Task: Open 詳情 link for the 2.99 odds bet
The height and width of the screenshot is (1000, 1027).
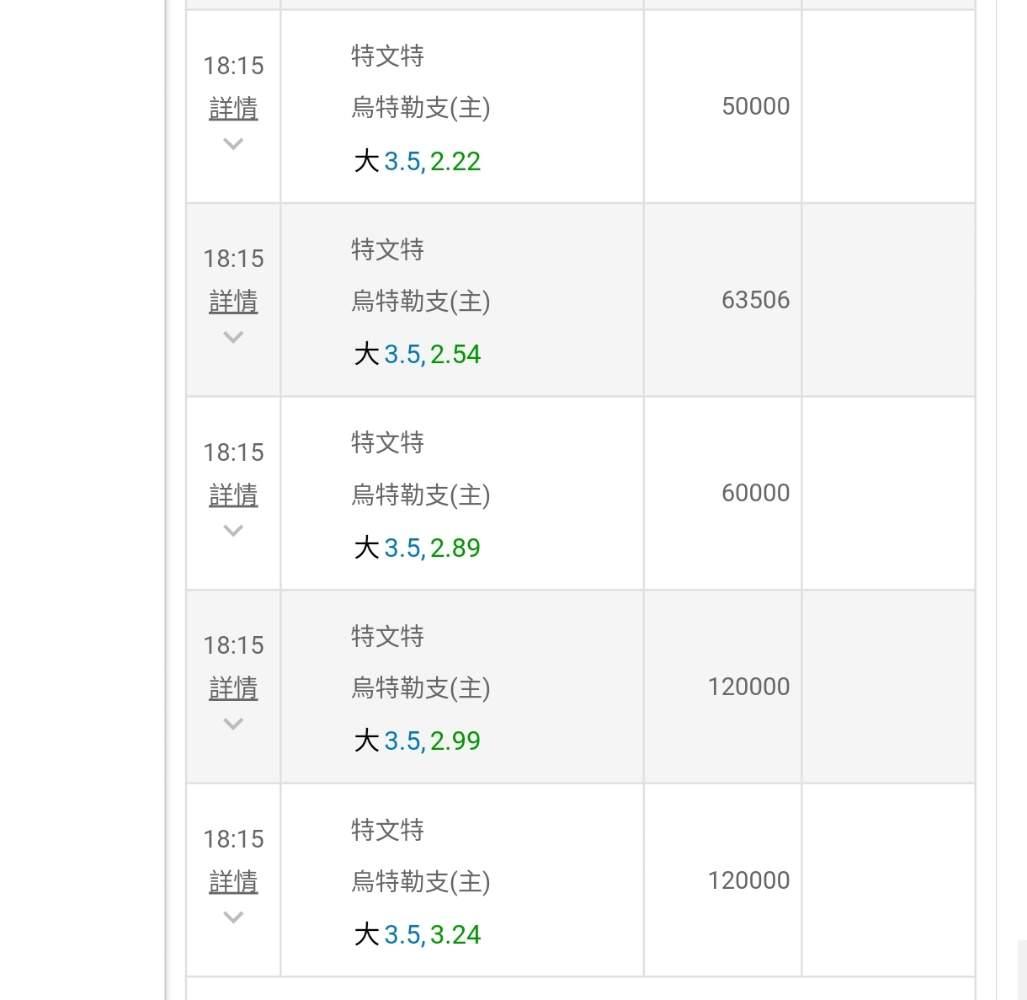Action: [233, 688]
